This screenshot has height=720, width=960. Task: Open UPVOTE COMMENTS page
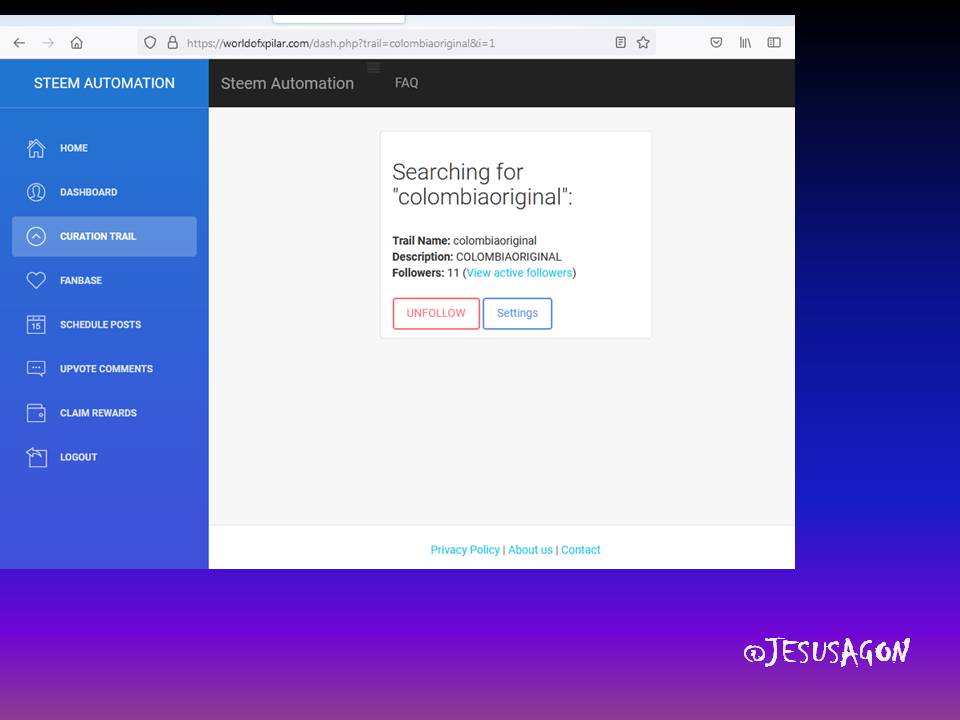[104, 369]
